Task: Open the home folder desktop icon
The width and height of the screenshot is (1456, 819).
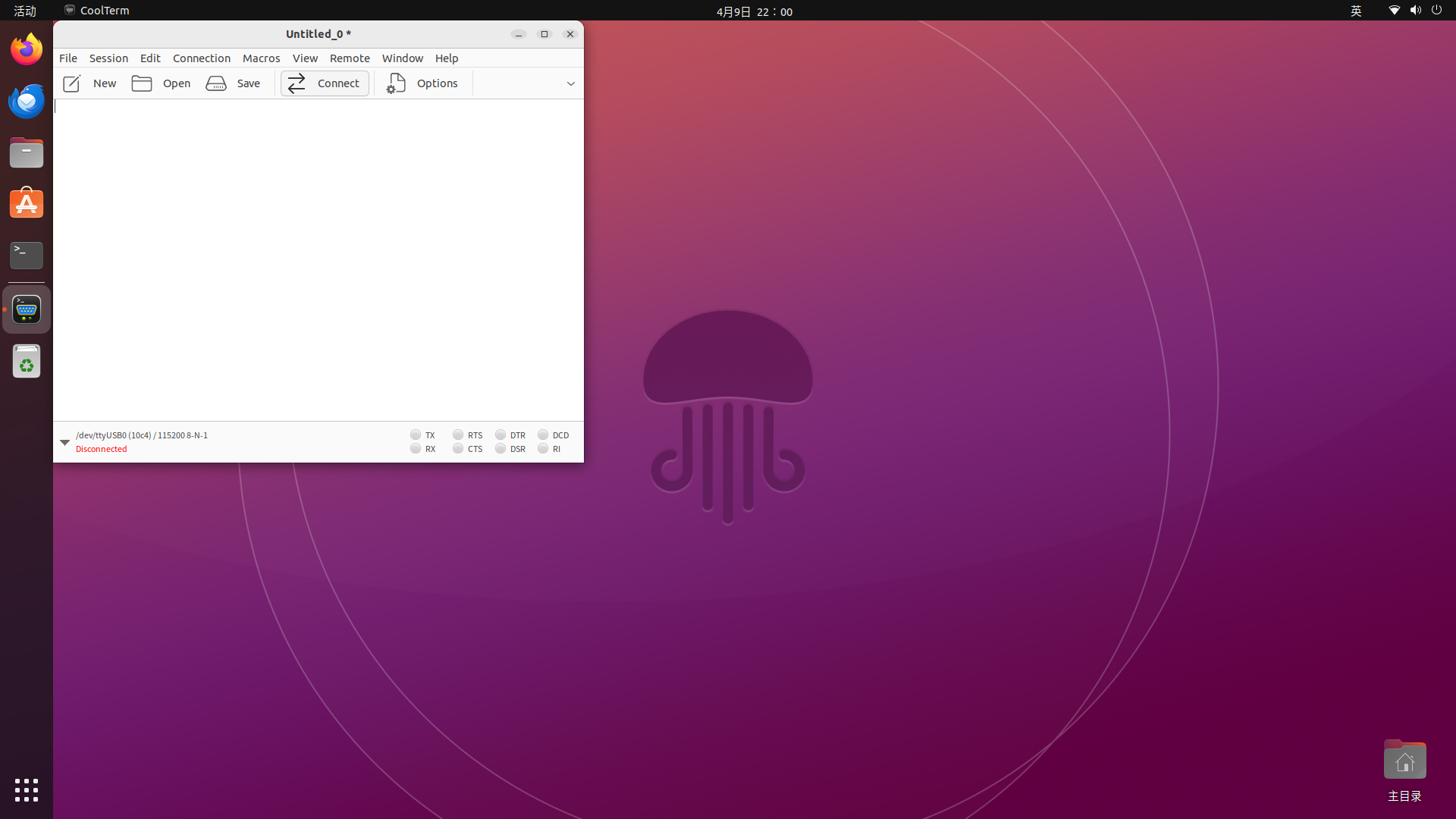Action: tap(1404, 761)
